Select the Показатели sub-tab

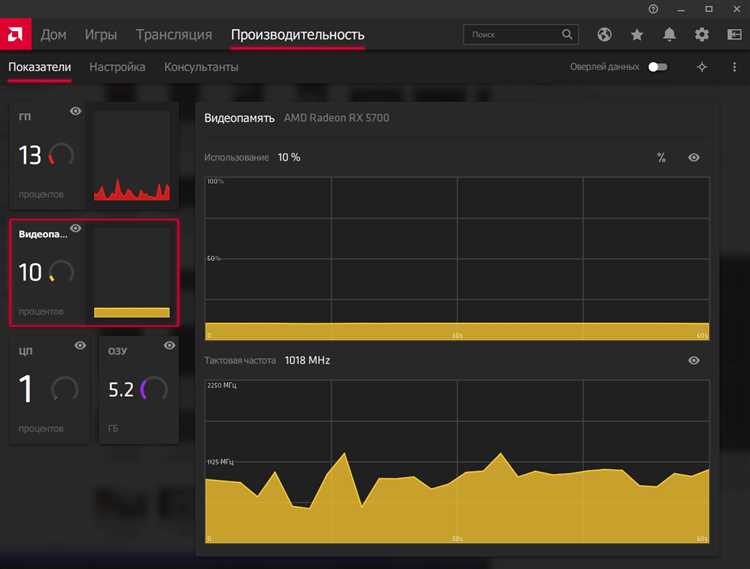40,67
